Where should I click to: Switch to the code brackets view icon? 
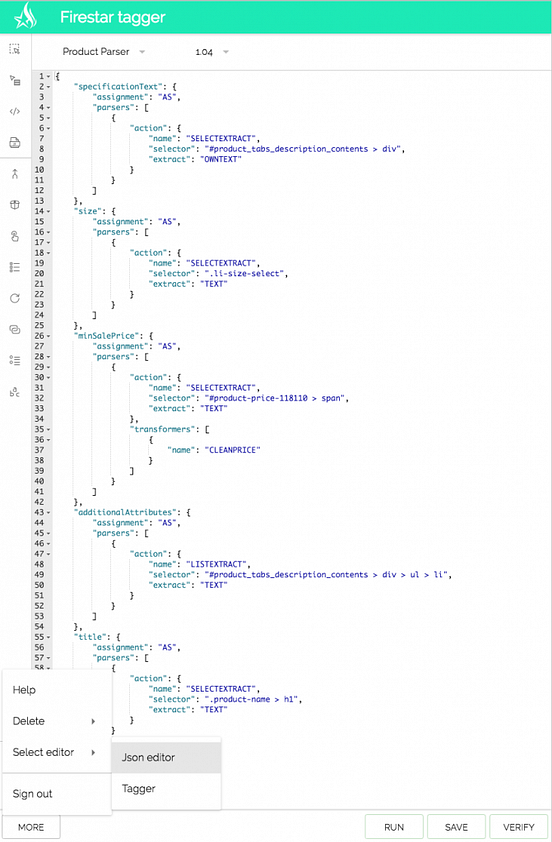click(x=15, y=112)
